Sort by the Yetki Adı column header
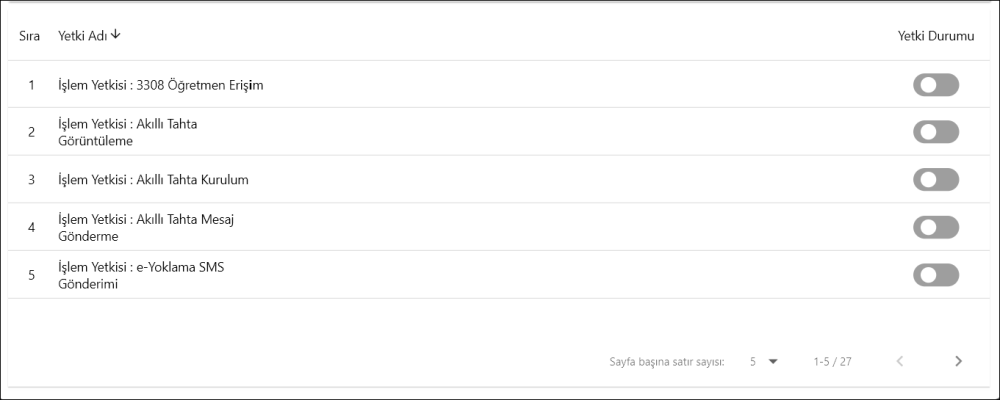This screenshot has height=400, width=1000. 82,36
